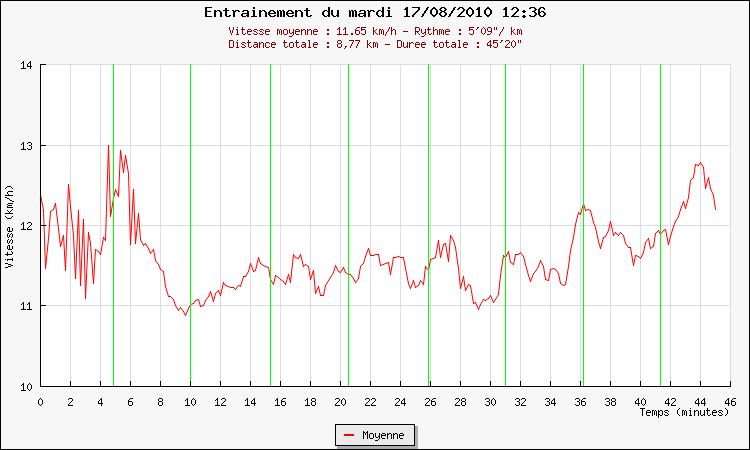750x450 pixels.
Task: Click the time axis tick label 40
Action: click(640, 402)
